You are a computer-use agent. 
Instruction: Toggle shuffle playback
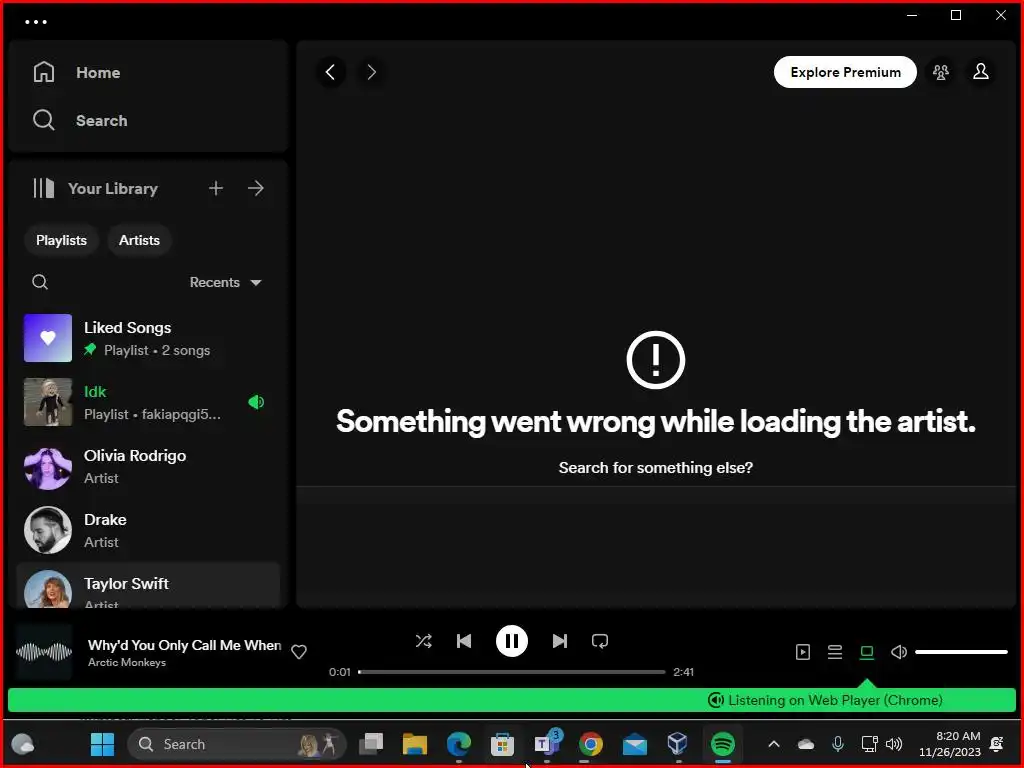[x=424, y=641]
